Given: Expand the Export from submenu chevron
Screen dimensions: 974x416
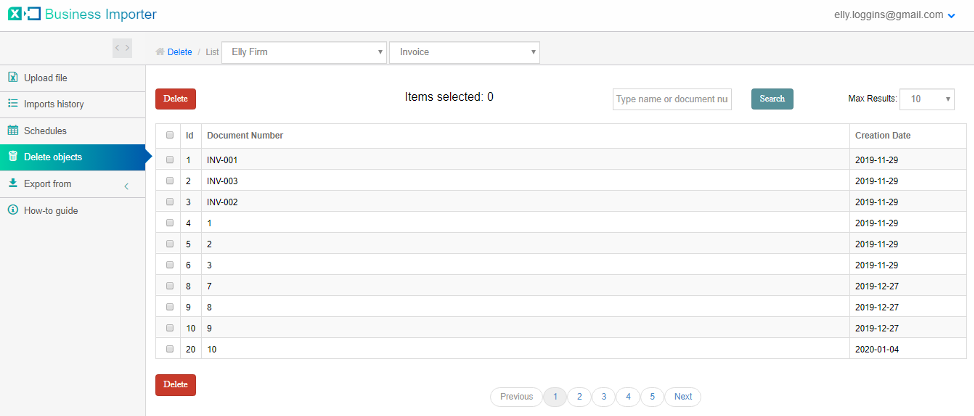Looking at the screenshot, I should 126,186.
